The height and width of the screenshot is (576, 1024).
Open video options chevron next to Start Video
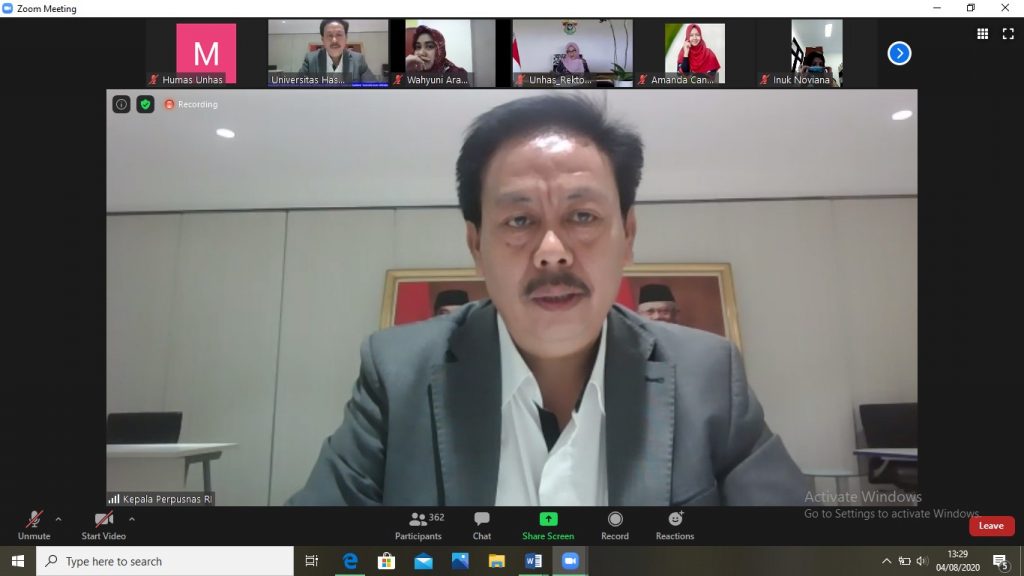click(130, 519)
